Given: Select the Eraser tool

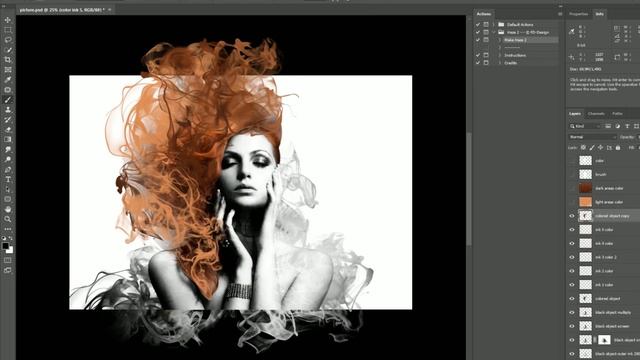Looking at the screenshot, I should point(8,129).
